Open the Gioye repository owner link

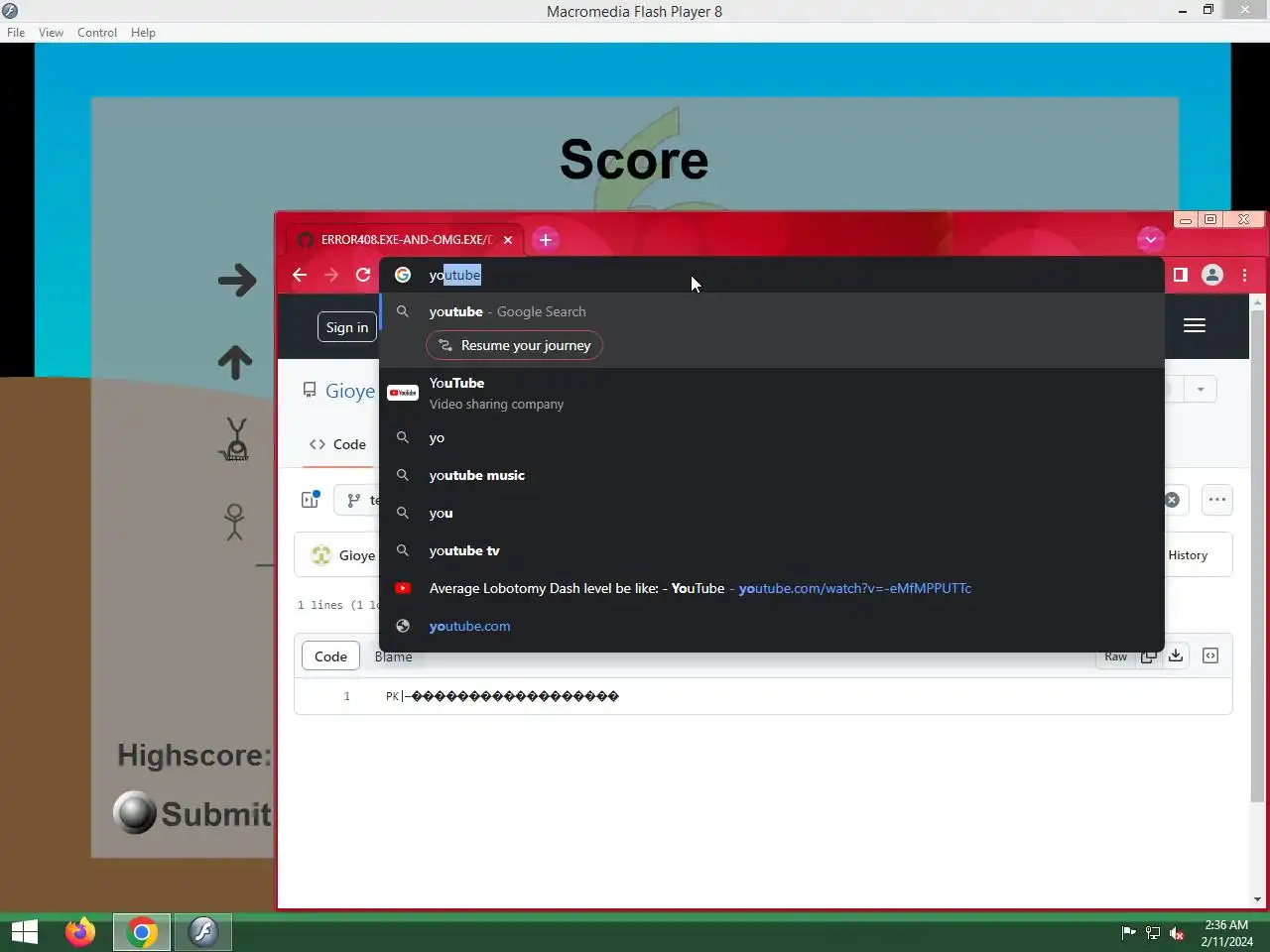point(350,391)
